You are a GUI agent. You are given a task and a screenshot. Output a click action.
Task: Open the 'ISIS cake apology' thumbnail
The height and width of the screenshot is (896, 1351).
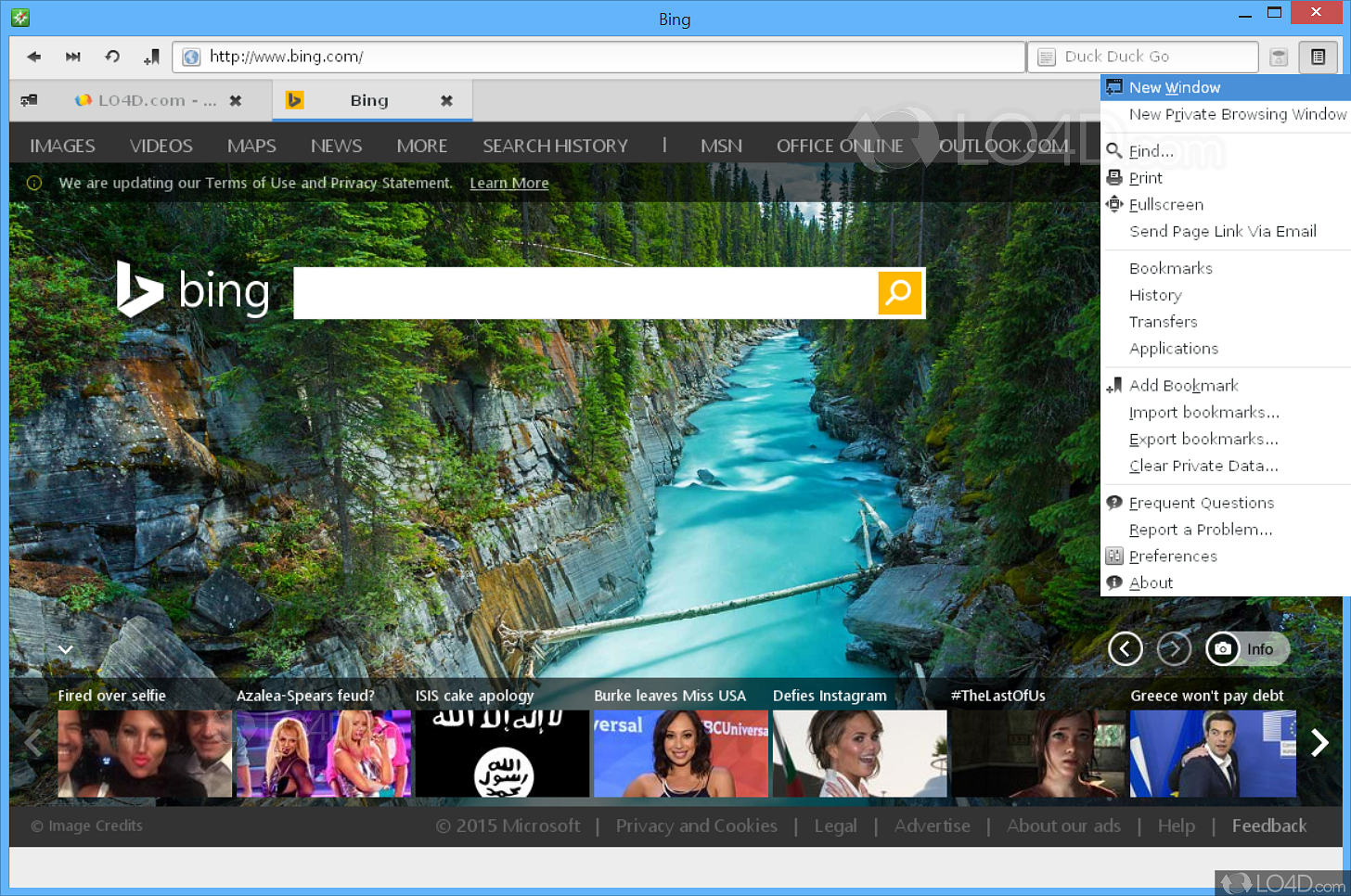[x=502, y=753]
